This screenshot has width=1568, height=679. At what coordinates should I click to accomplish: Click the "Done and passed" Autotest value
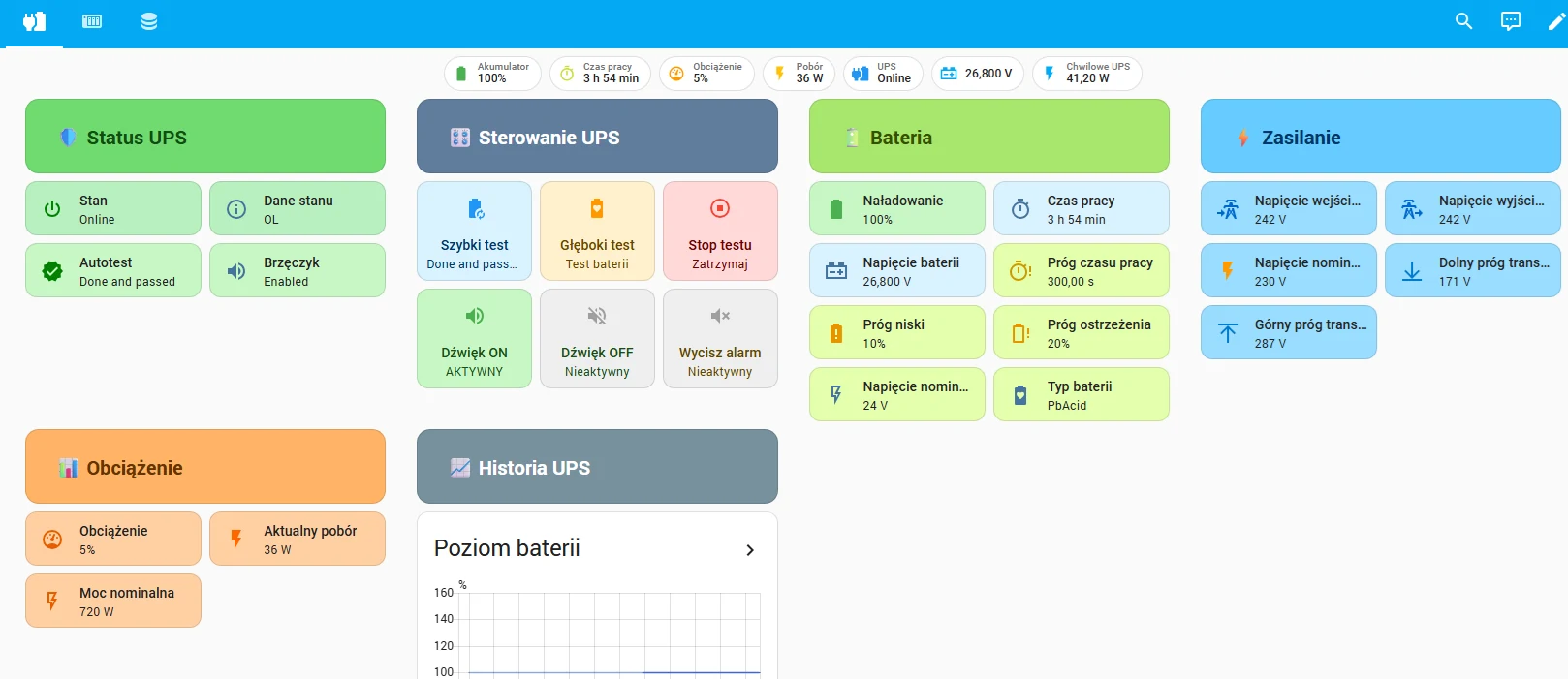coord(127,282)
